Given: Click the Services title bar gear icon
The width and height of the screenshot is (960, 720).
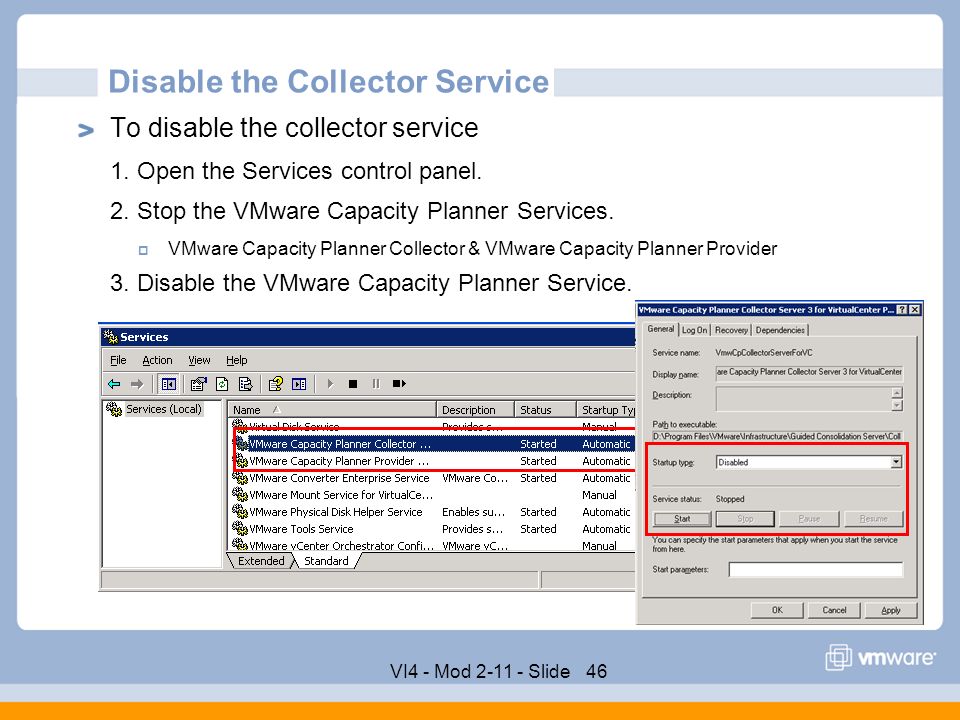Looking at the screenshot, I should click(x=111, y=336).
